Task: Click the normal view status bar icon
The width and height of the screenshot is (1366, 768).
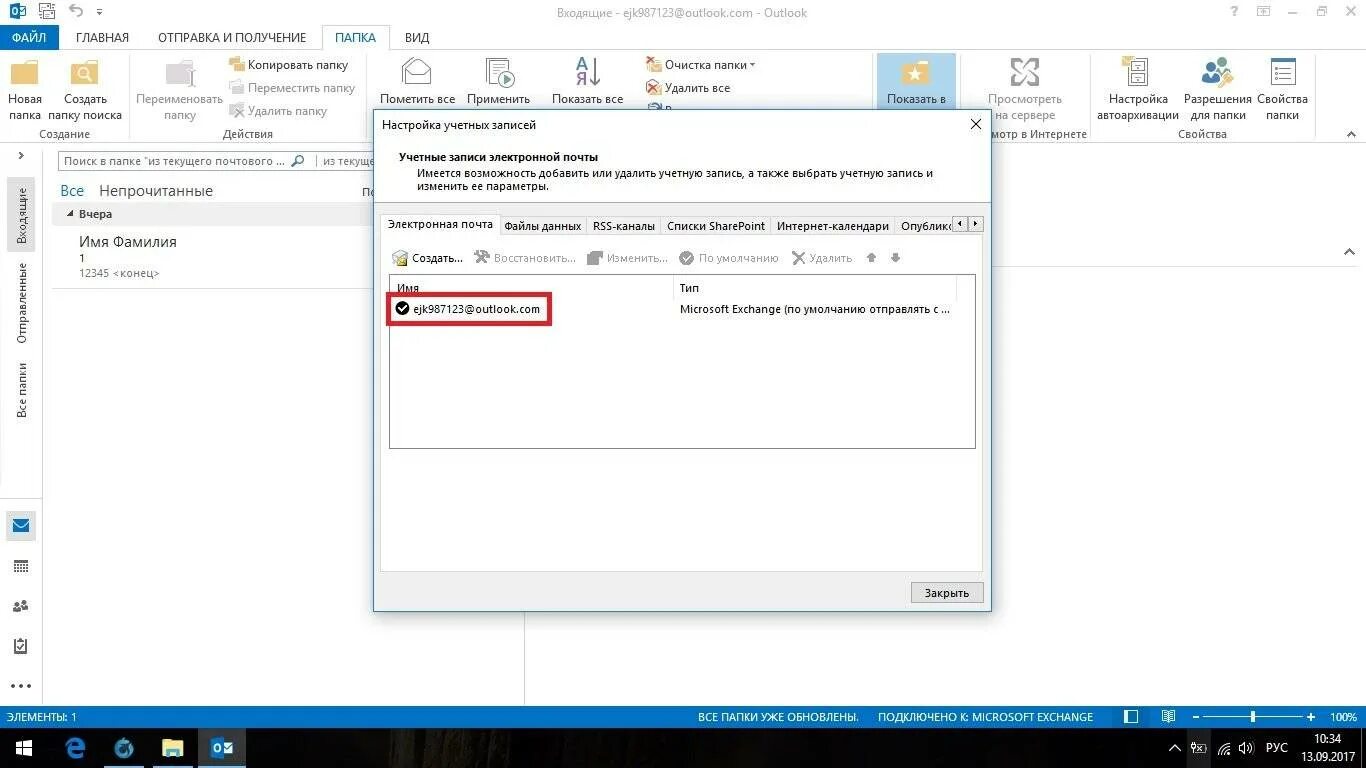Action: (1131, 717)
